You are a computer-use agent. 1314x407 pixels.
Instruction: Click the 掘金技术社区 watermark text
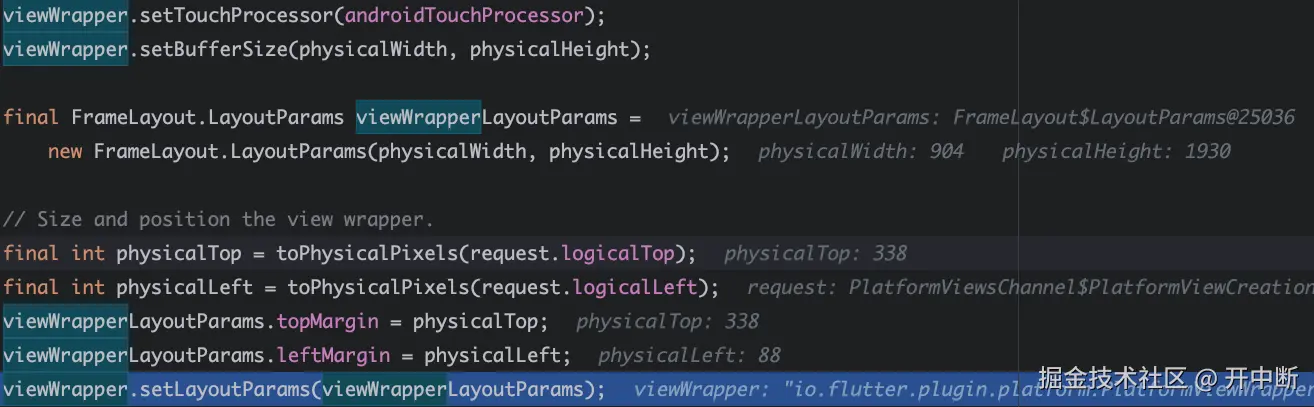click(1112, 379)
